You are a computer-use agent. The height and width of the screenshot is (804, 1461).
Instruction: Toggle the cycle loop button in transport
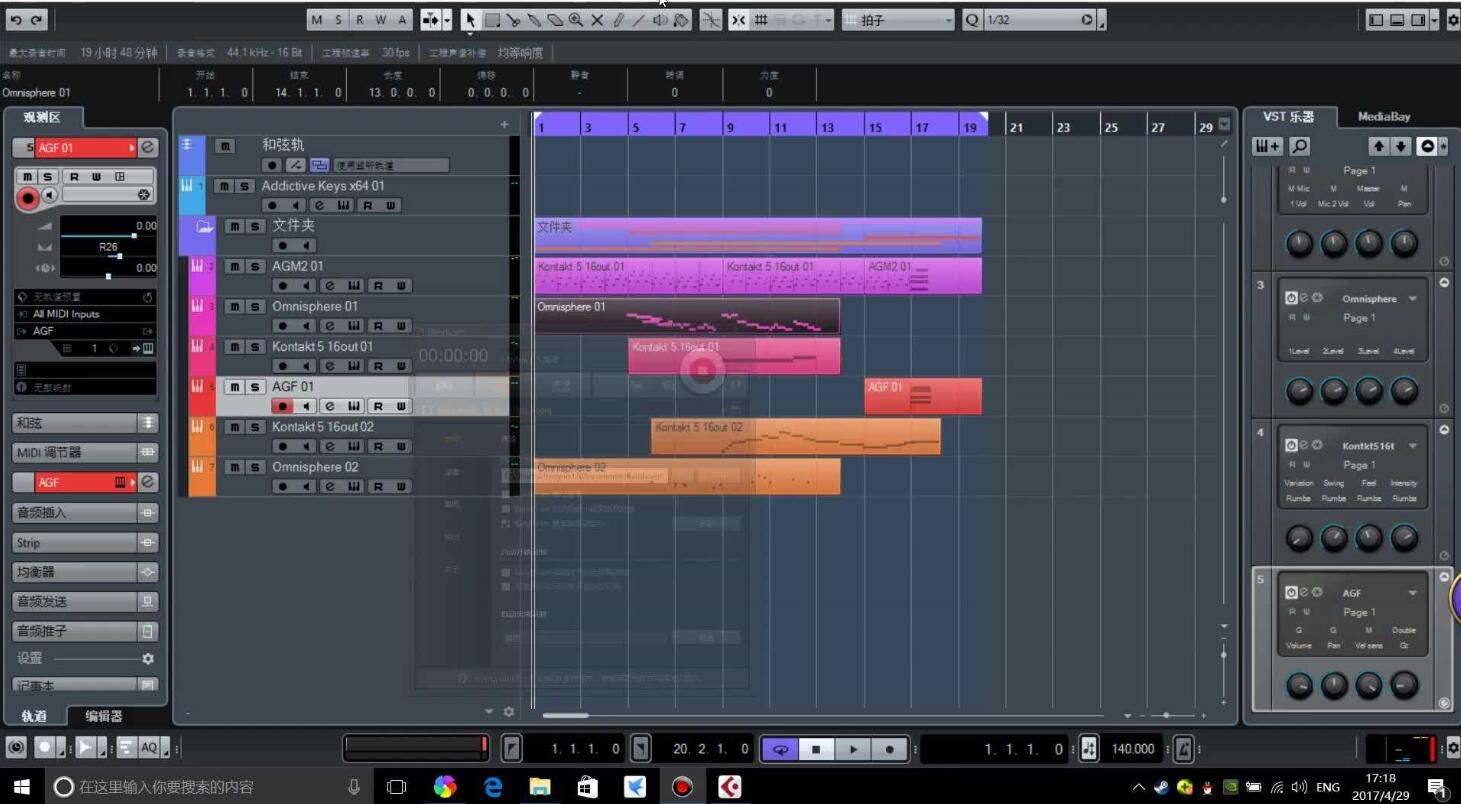coord(780,749)
